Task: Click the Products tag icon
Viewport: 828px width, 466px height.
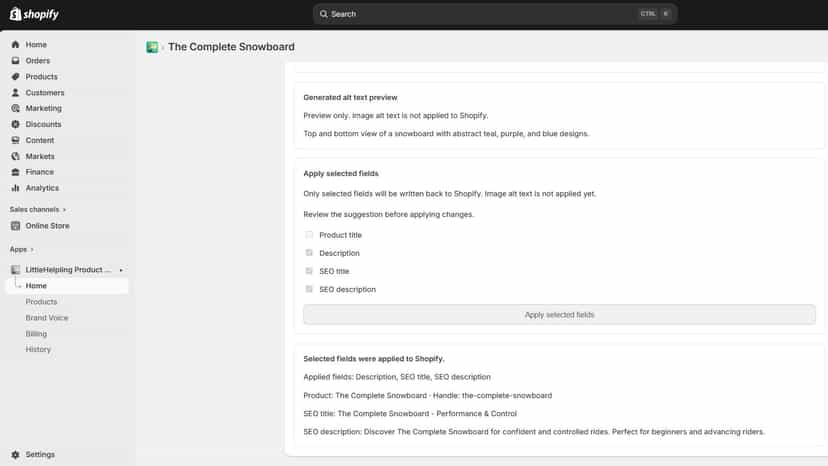Action: coord(15,77)
